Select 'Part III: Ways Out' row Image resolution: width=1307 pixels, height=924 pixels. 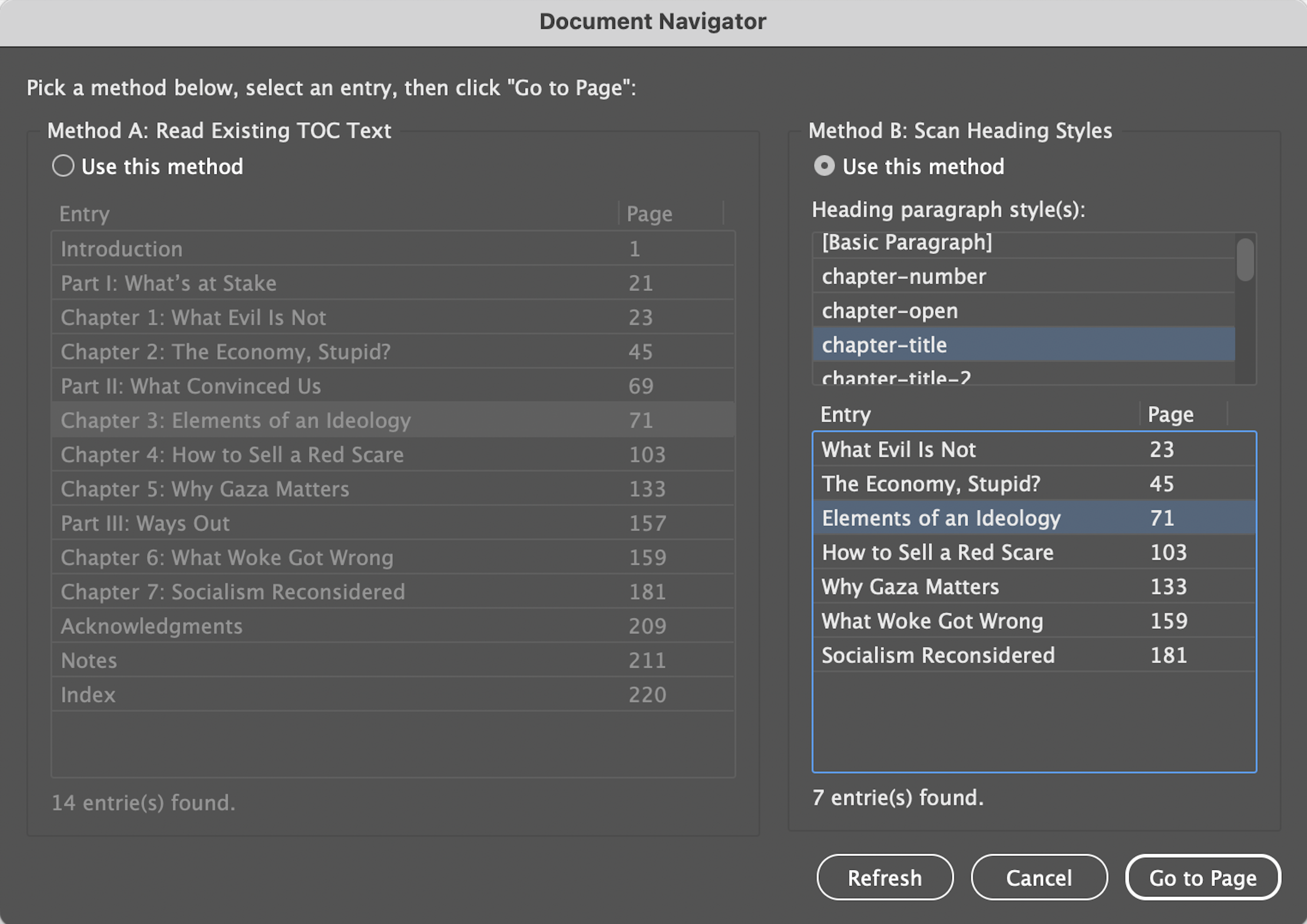[393, 523]
